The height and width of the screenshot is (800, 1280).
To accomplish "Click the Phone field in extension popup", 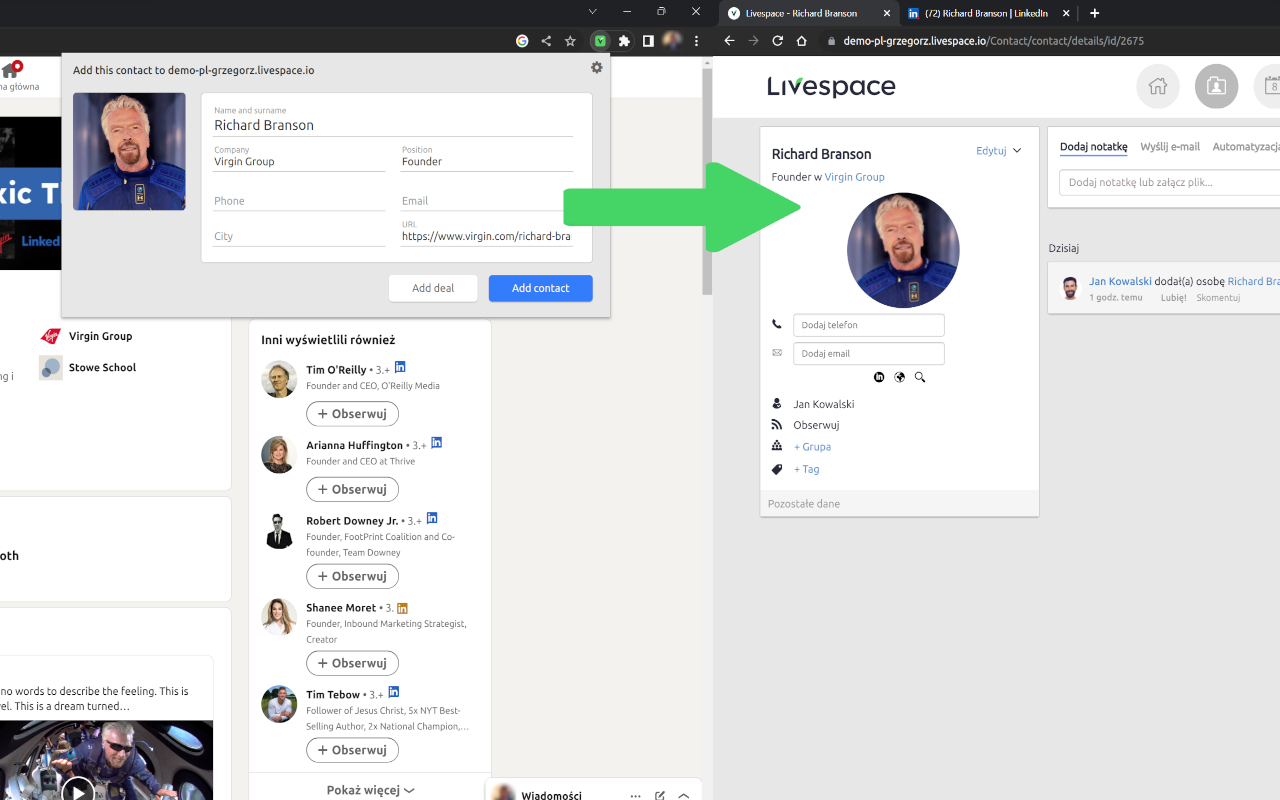I will 299,201.
